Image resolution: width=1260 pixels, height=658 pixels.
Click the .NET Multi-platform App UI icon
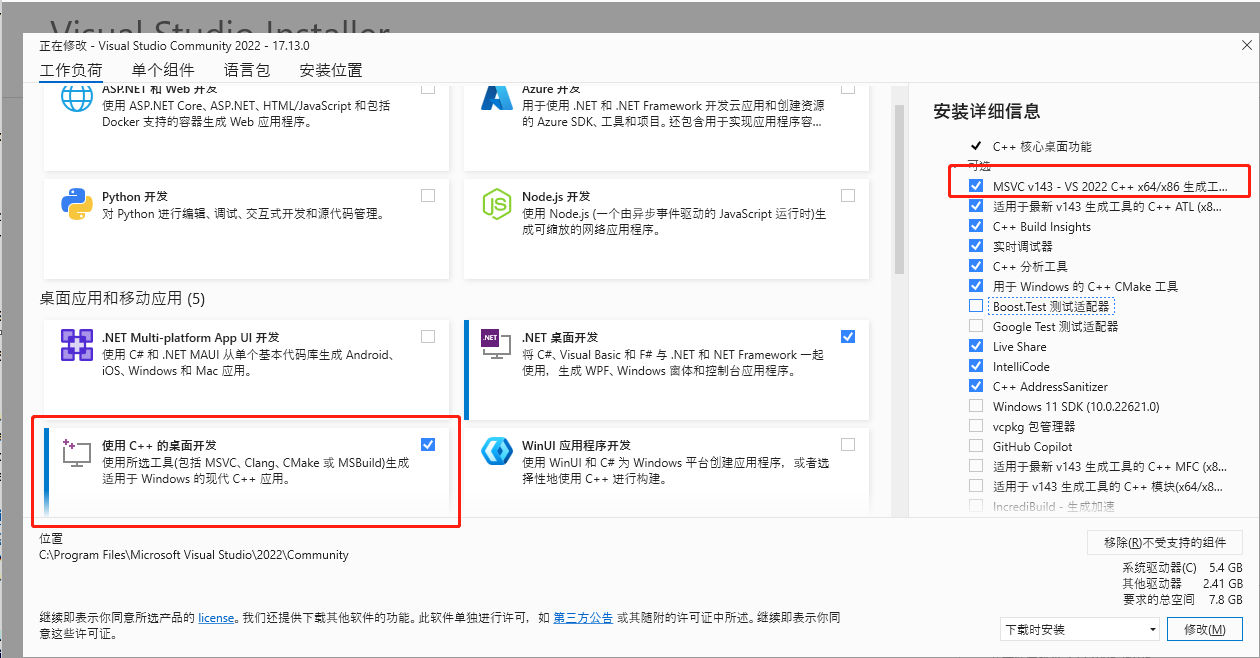coord(78,346)
